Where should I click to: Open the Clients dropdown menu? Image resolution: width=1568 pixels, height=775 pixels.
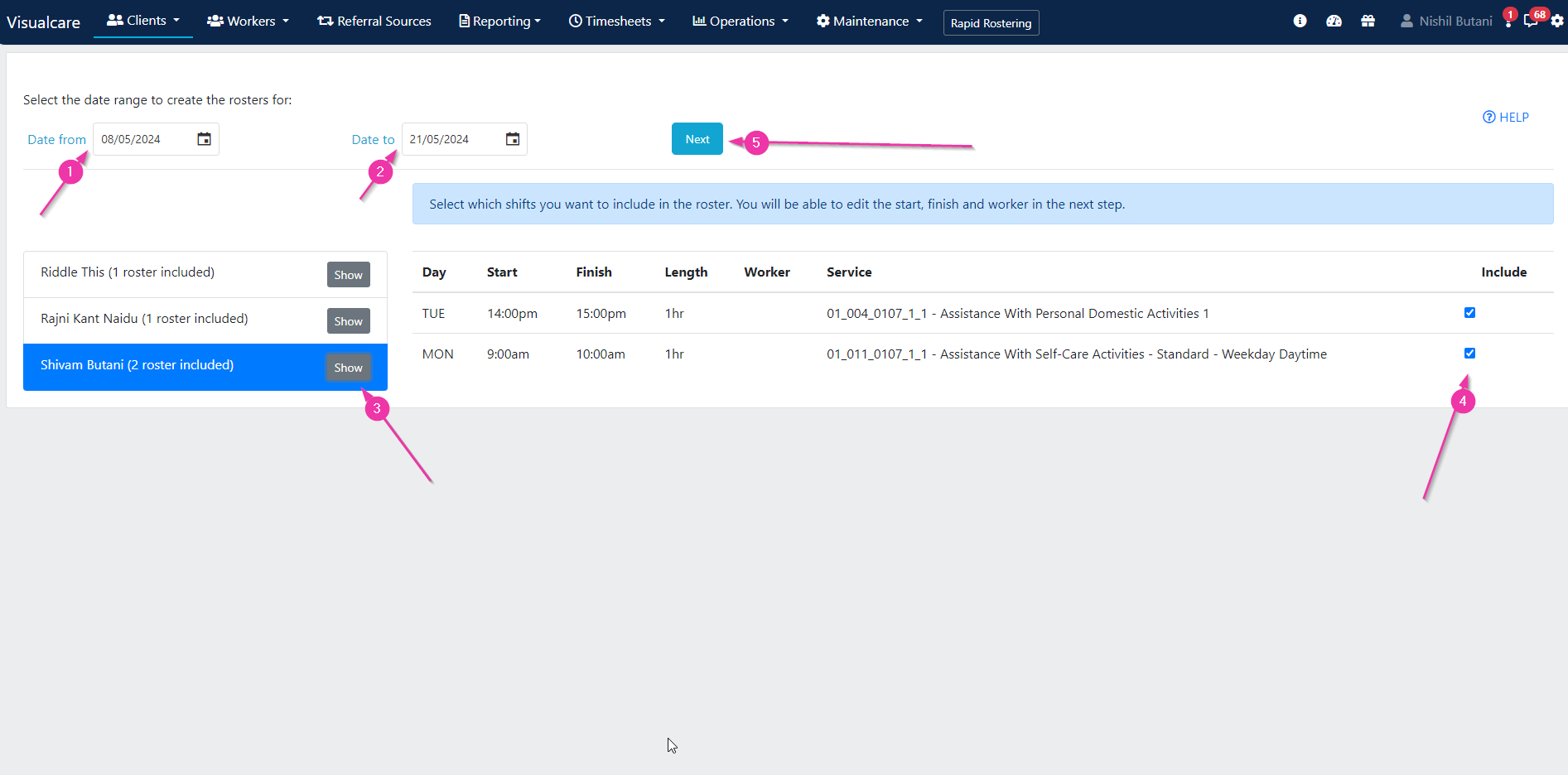coord(143,21)
